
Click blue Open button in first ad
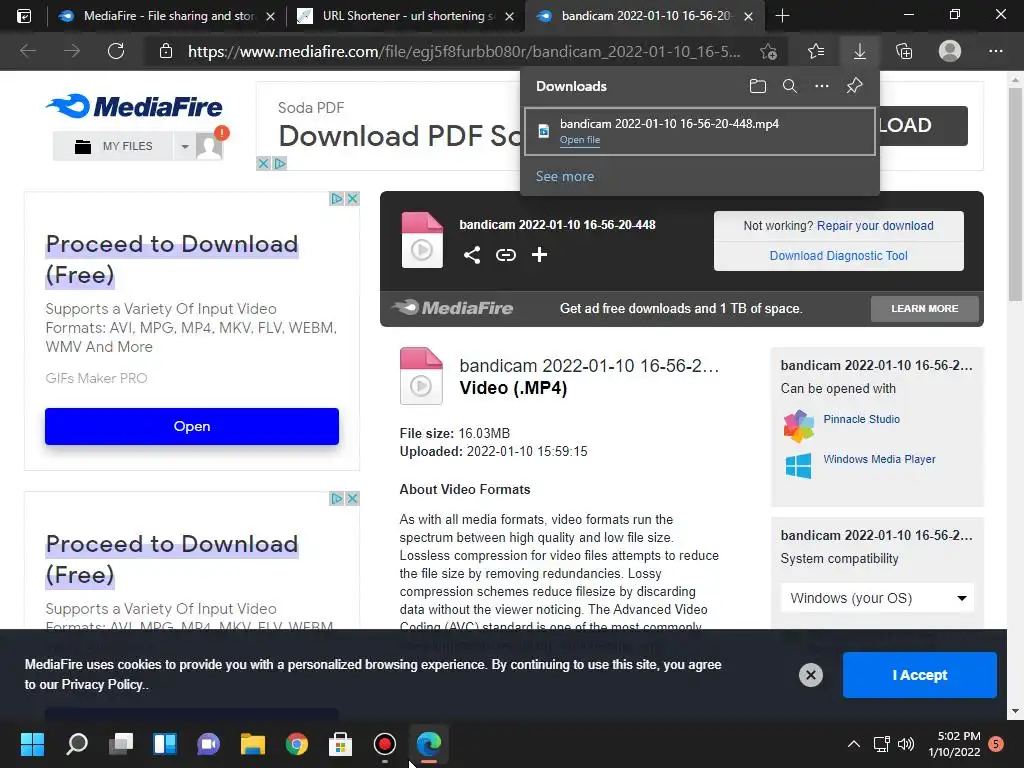pos(191,426)
